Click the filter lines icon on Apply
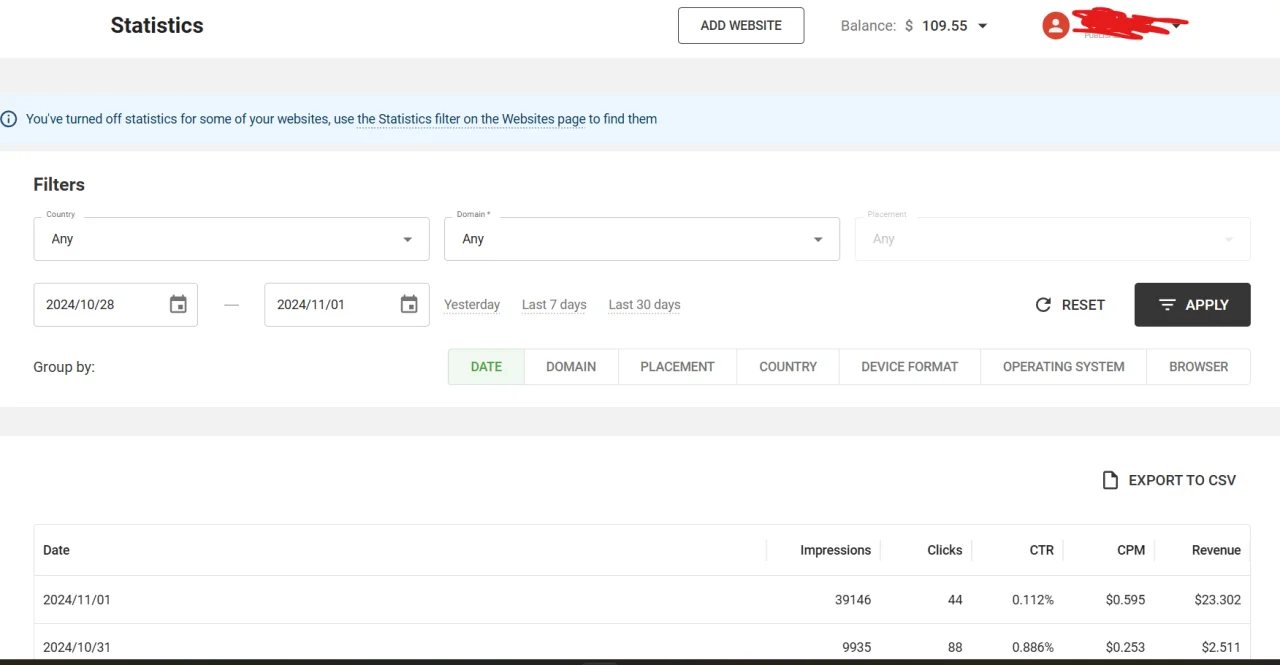This screenshot has height=665, width=1280. 1167,305
